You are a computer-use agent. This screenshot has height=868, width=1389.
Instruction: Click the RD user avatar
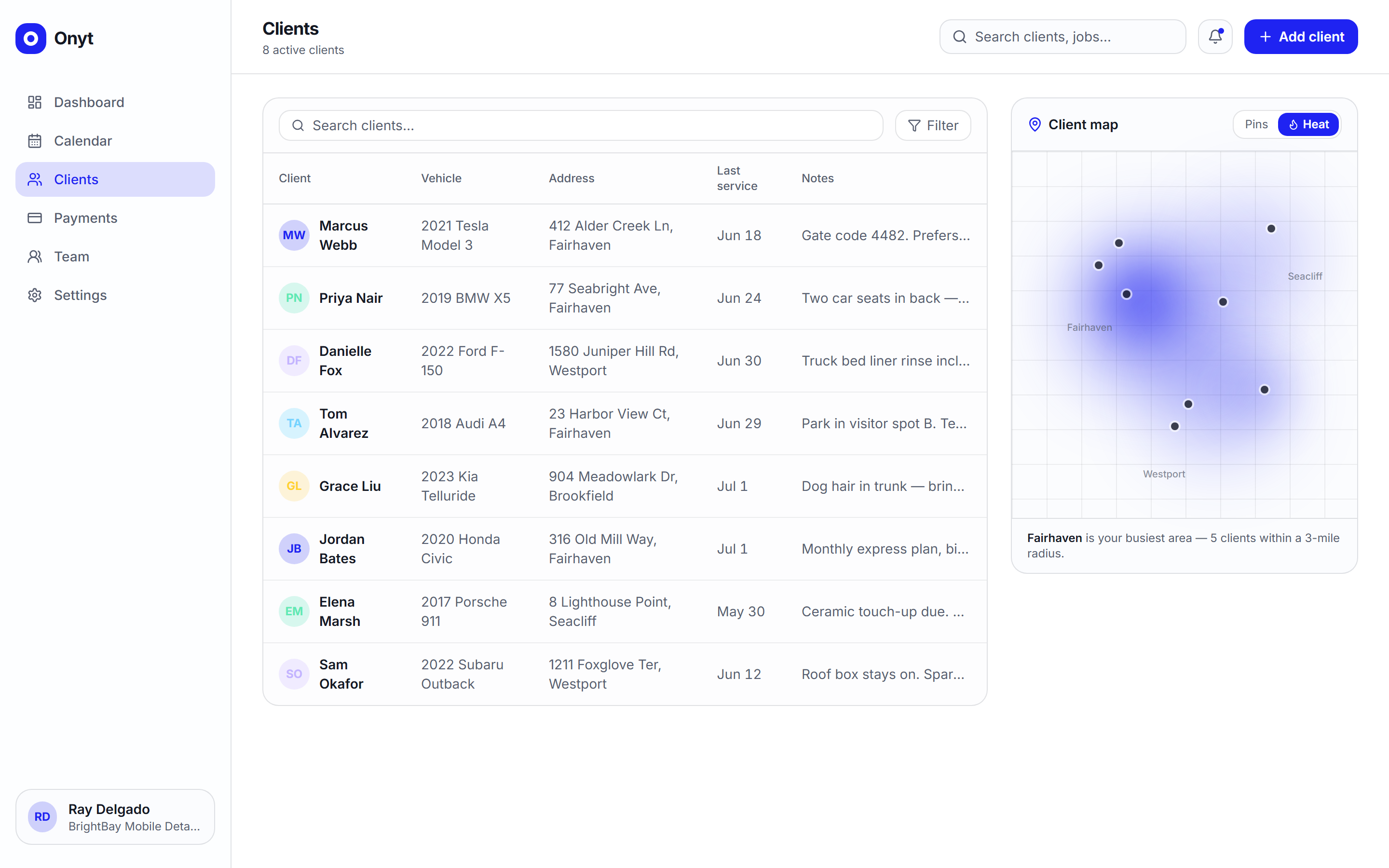[x=42, y=816]
